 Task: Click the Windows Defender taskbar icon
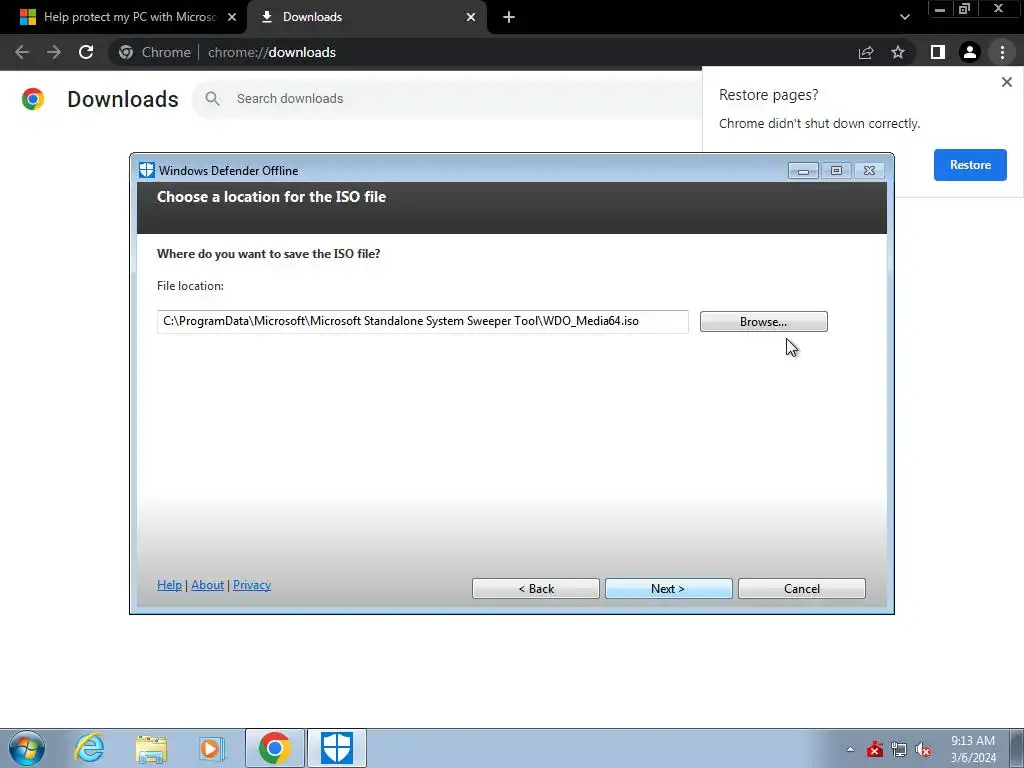337,748
